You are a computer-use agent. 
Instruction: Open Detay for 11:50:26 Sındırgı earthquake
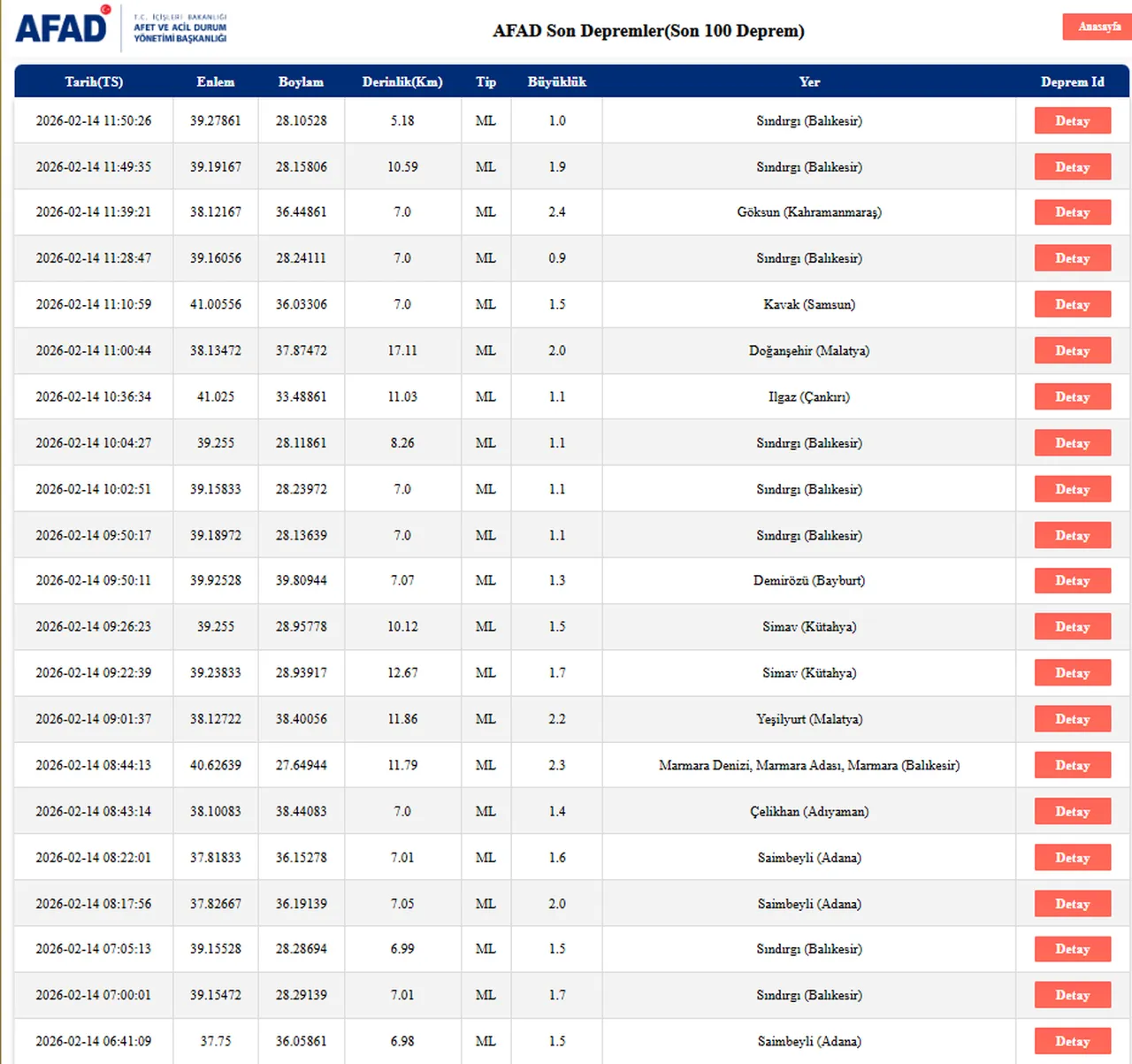coord(1072,121)
